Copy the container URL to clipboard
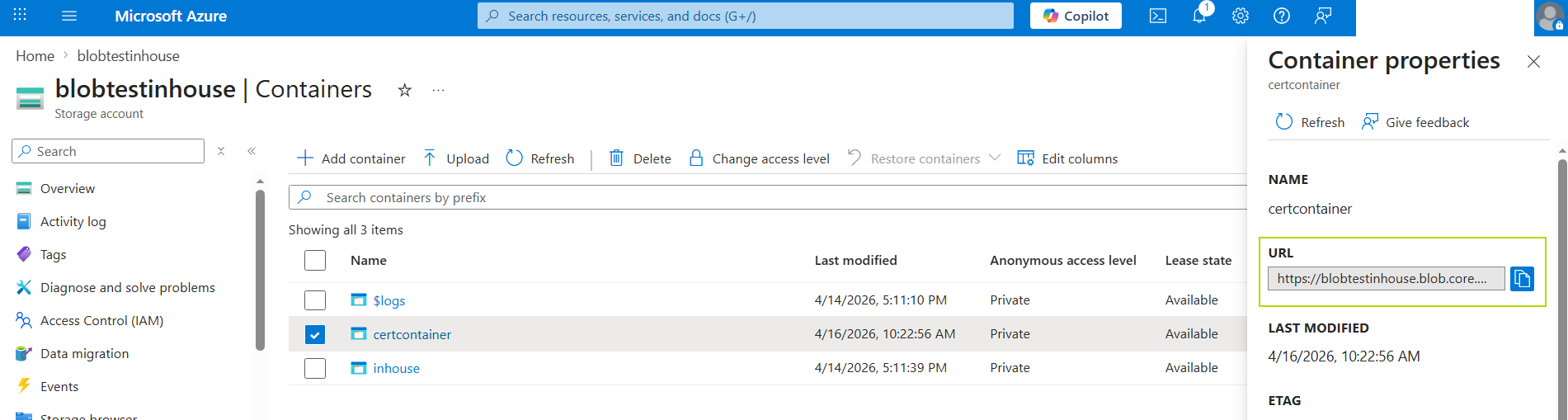The height and width of the screenshot is (420, 1568). [1522, 279]
